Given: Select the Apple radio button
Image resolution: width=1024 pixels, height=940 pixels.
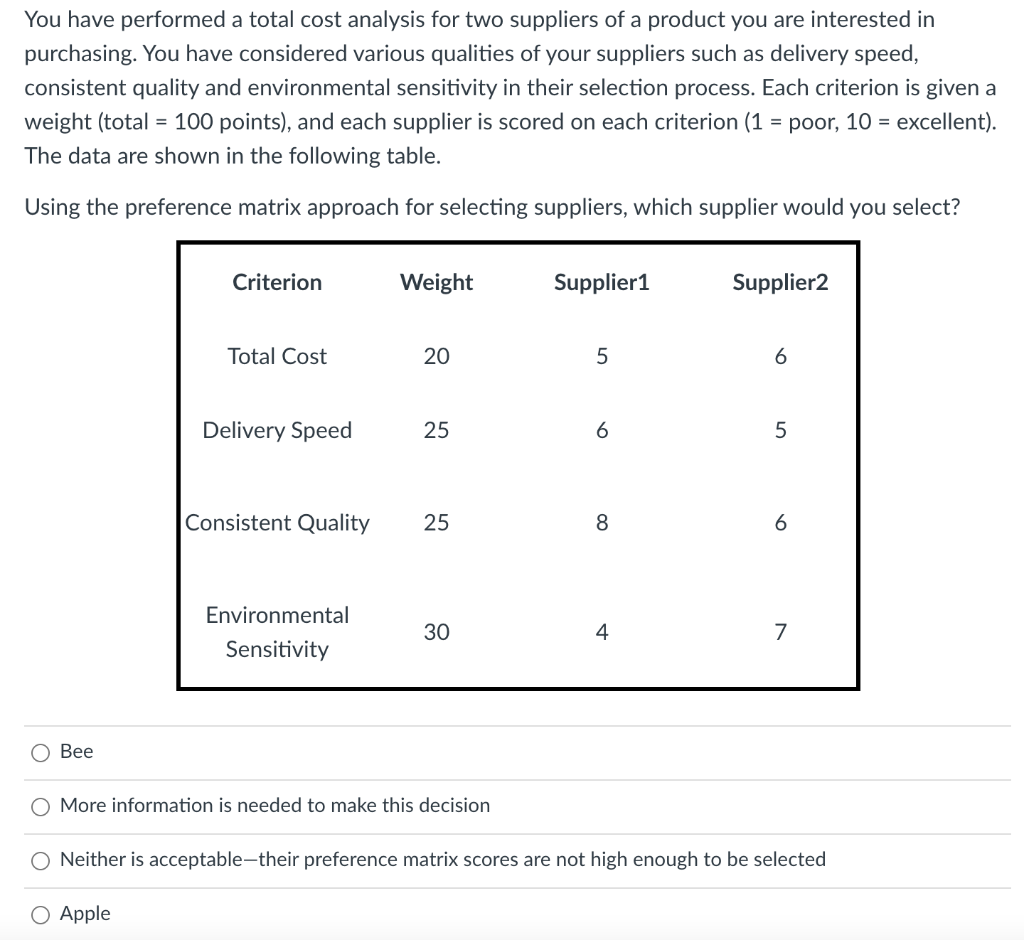Looking at the screenshot, I should click(39, 913).
